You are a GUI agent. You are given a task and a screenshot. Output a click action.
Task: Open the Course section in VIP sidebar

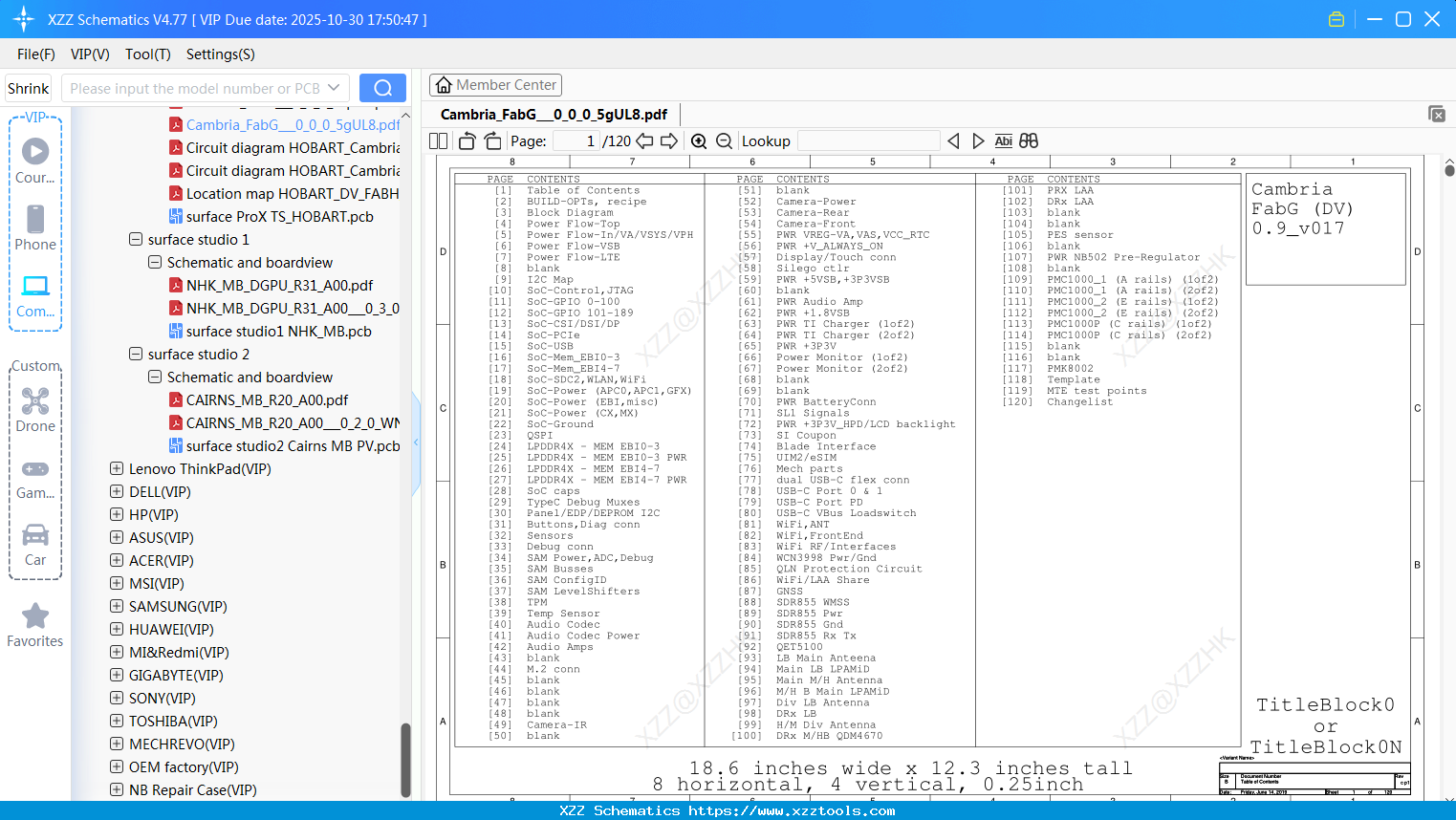click(x=35, y=161)
